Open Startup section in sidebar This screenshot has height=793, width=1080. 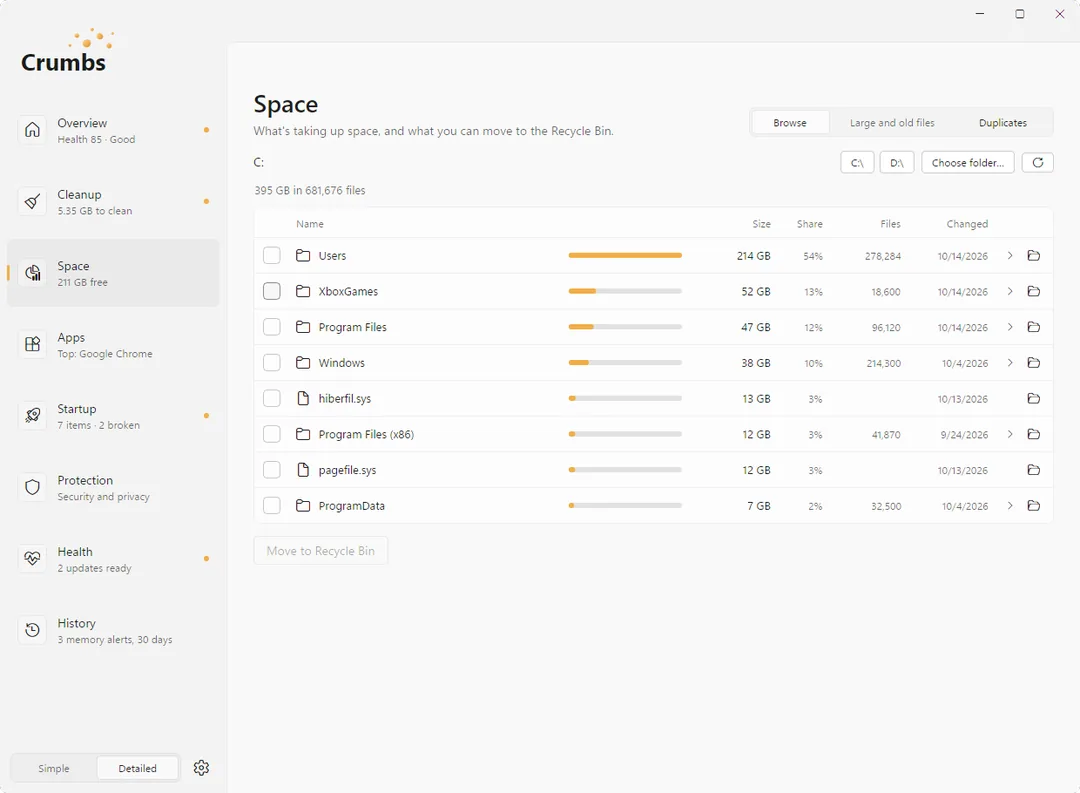(113, 416)
